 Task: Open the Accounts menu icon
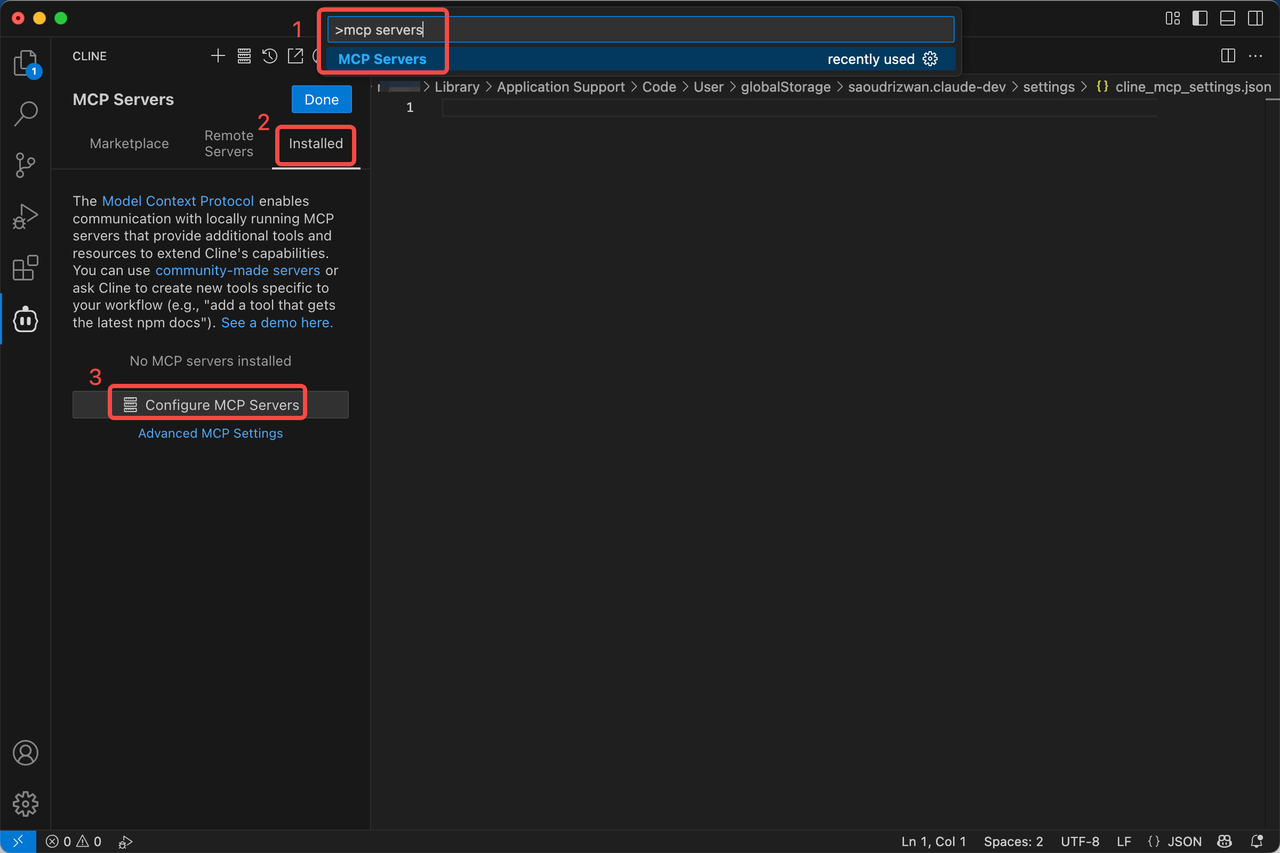[x=25, y=753]
